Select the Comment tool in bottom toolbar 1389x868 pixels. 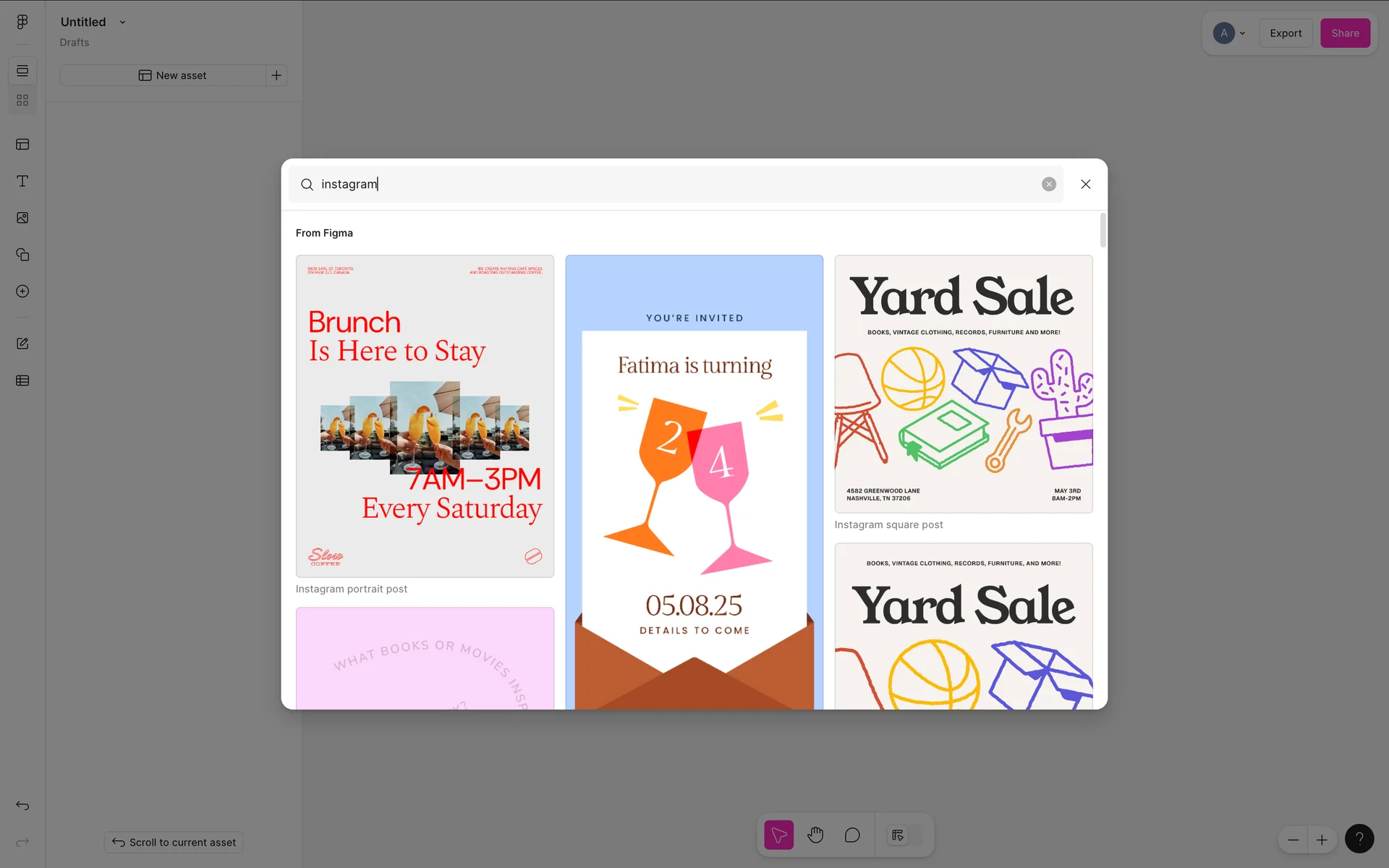(852, 835)
